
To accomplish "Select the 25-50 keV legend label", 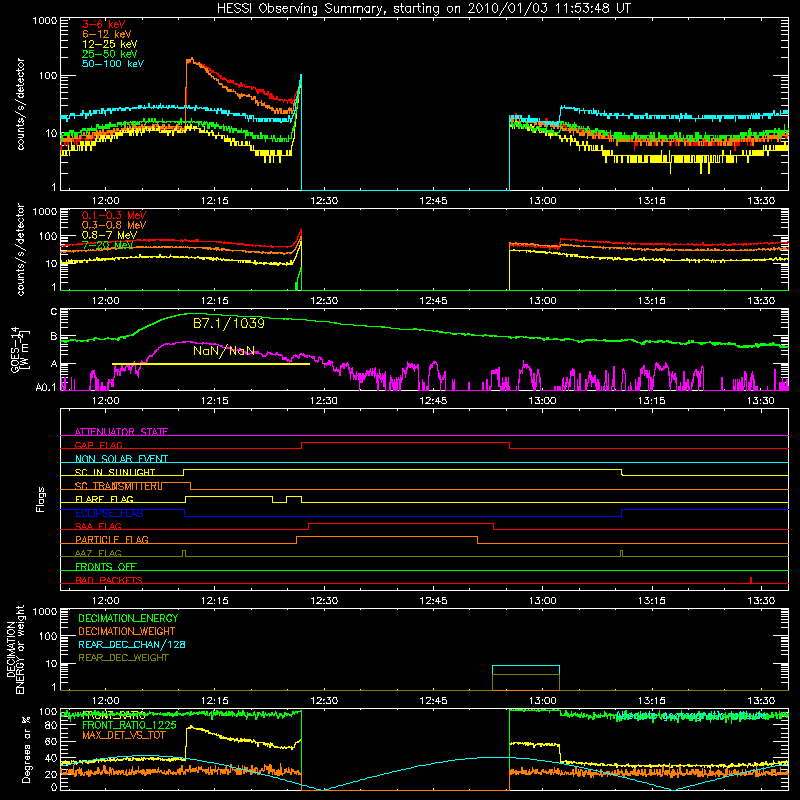I will point(110,54).
